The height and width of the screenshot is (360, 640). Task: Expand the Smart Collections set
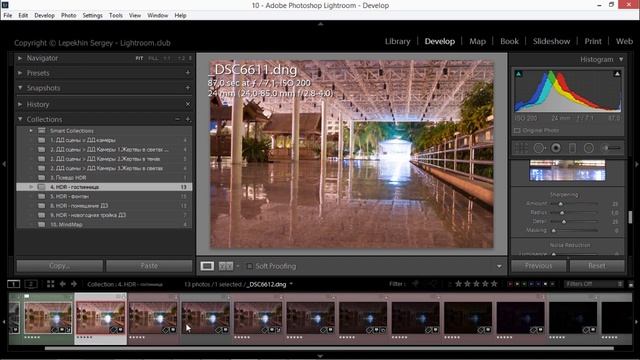(31, 131)
